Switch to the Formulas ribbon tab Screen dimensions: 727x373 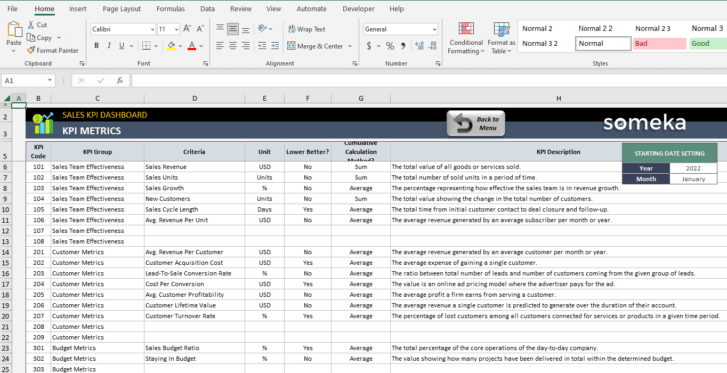click(x=170, y=9)
